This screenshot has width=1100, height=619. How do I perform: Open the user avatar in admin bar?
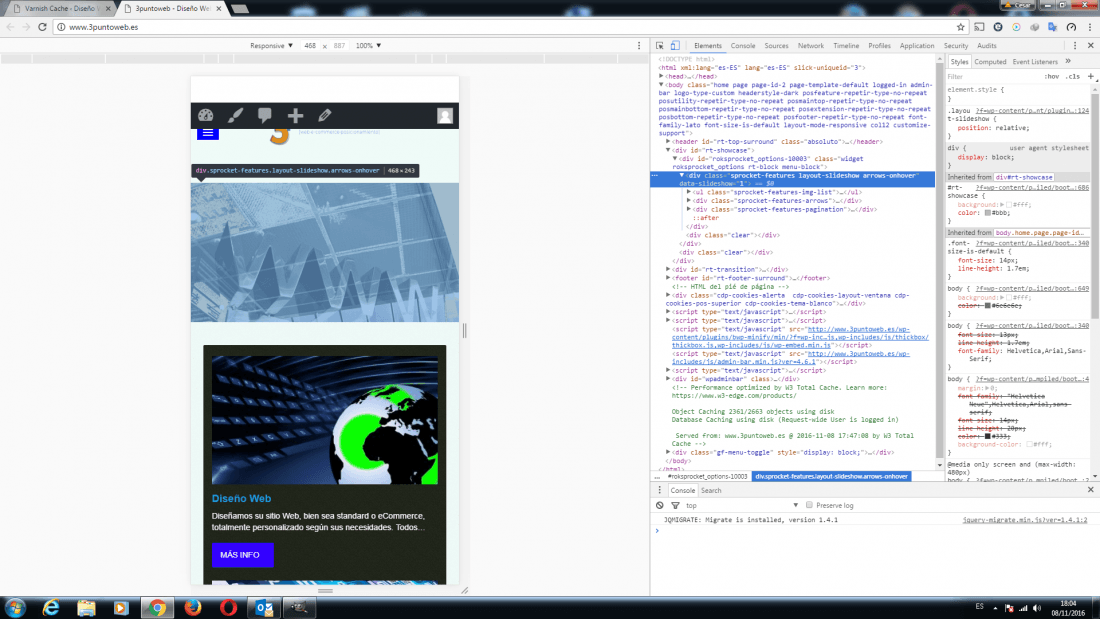pyautogui.click(x=445, y=116)
